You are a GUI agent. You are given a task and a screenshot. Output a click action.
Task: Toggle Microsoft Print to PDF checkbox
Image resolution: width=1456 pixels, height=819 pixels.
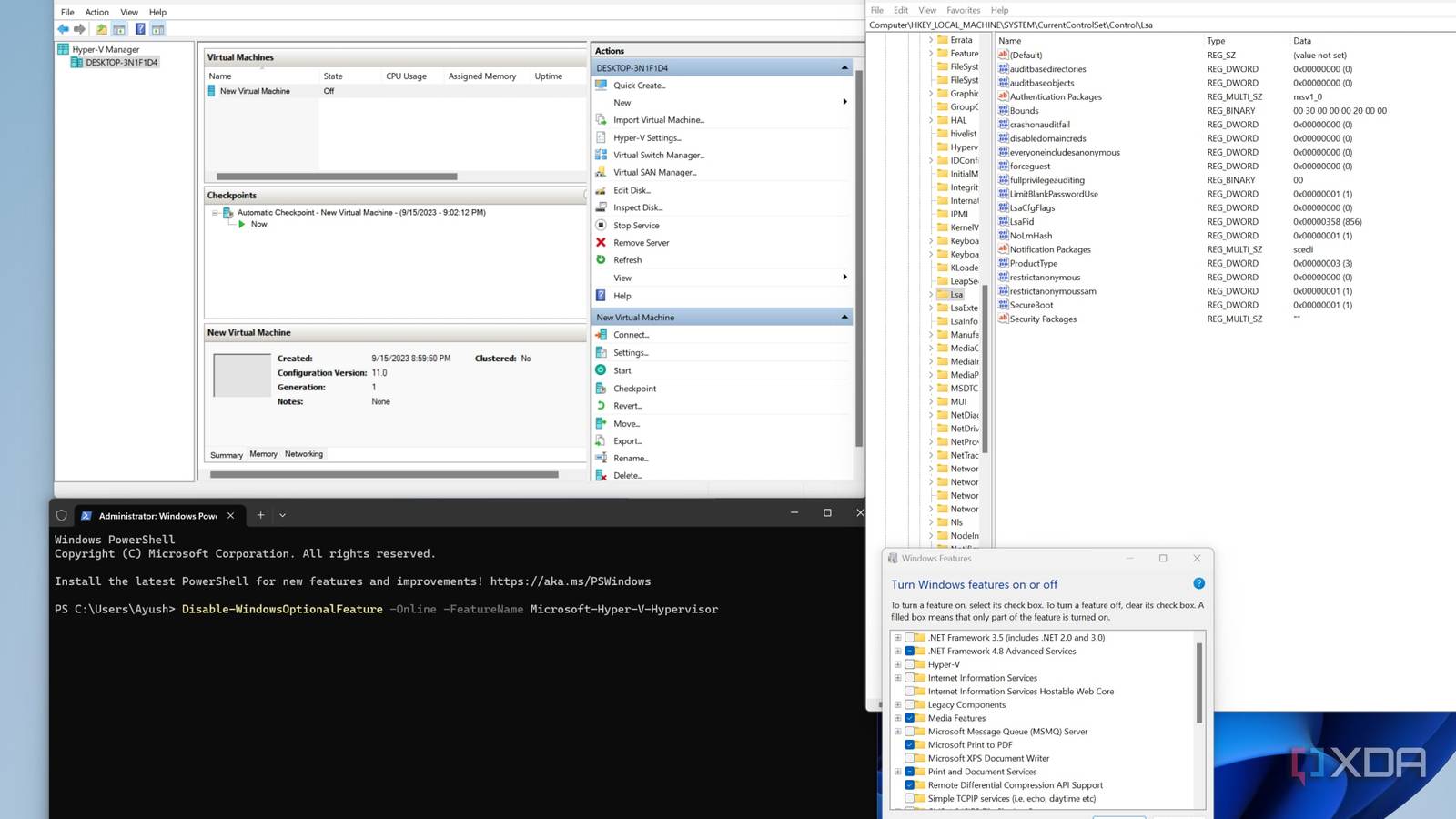[x=909, y=744]
